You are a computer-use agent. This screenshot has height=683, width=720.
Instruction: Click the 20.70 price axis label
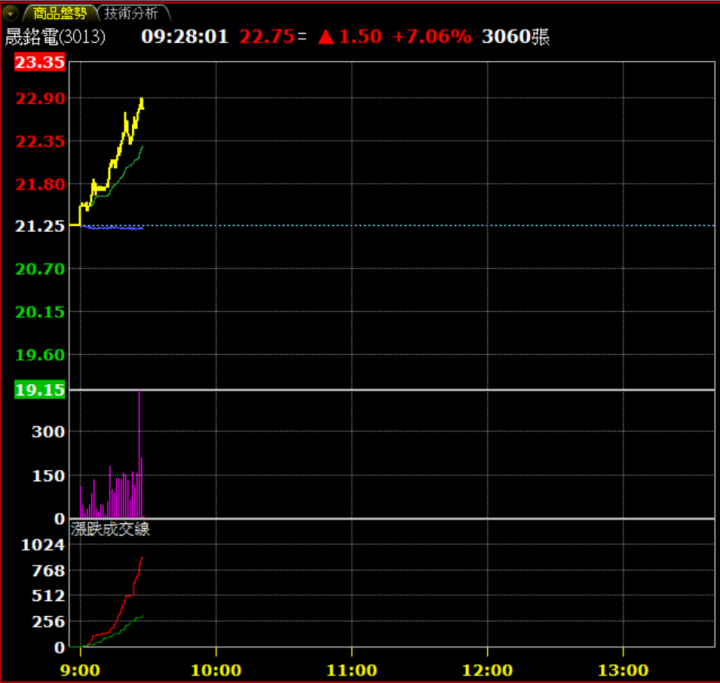pyautogui.click(x=40, y=269)
